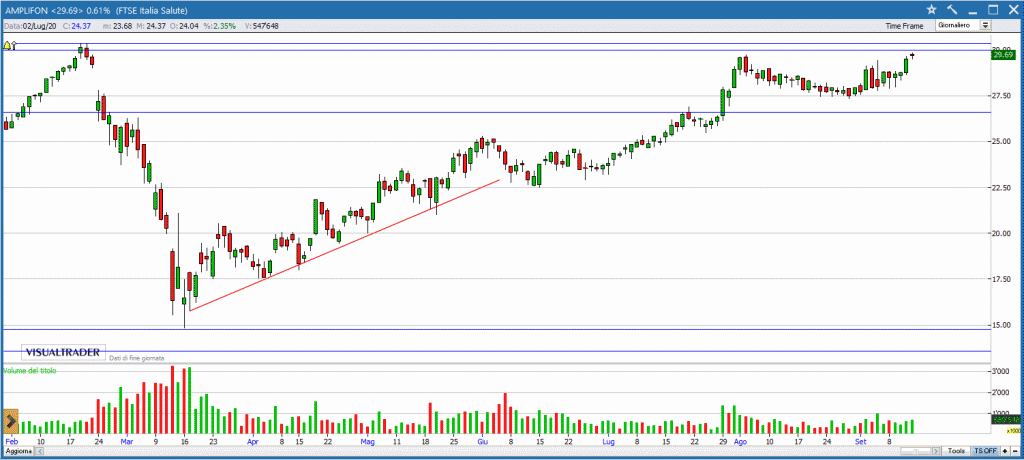
Task: Click the green 29.69 current price tag
Action: tap(1002, 56)
